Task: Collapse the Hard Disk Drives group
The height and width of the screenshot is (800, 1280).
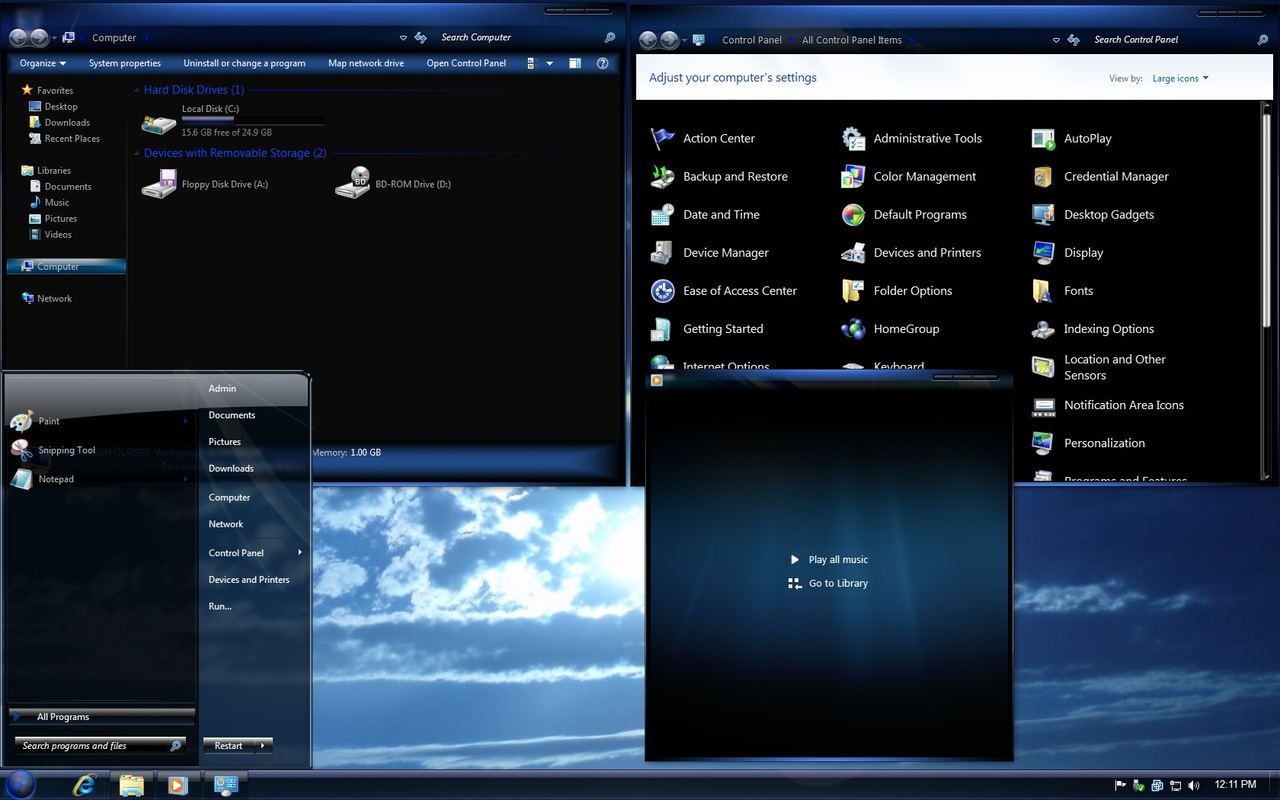Action: (x=136, y=89)
